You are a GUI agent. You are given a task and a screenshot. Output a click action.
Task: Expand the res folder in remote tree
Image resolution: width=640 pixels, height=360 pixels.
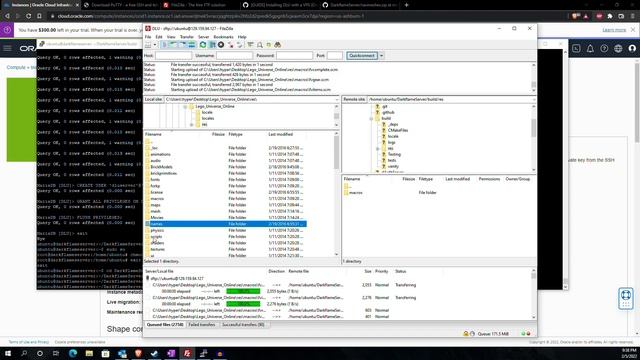pos(378,149)
